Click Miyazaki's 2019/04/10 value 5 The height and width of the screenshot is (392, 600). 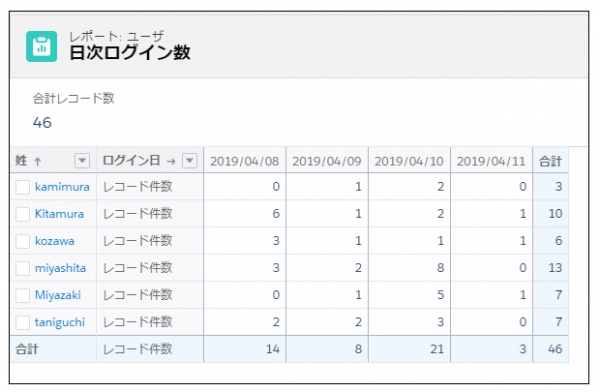point(440,295)
